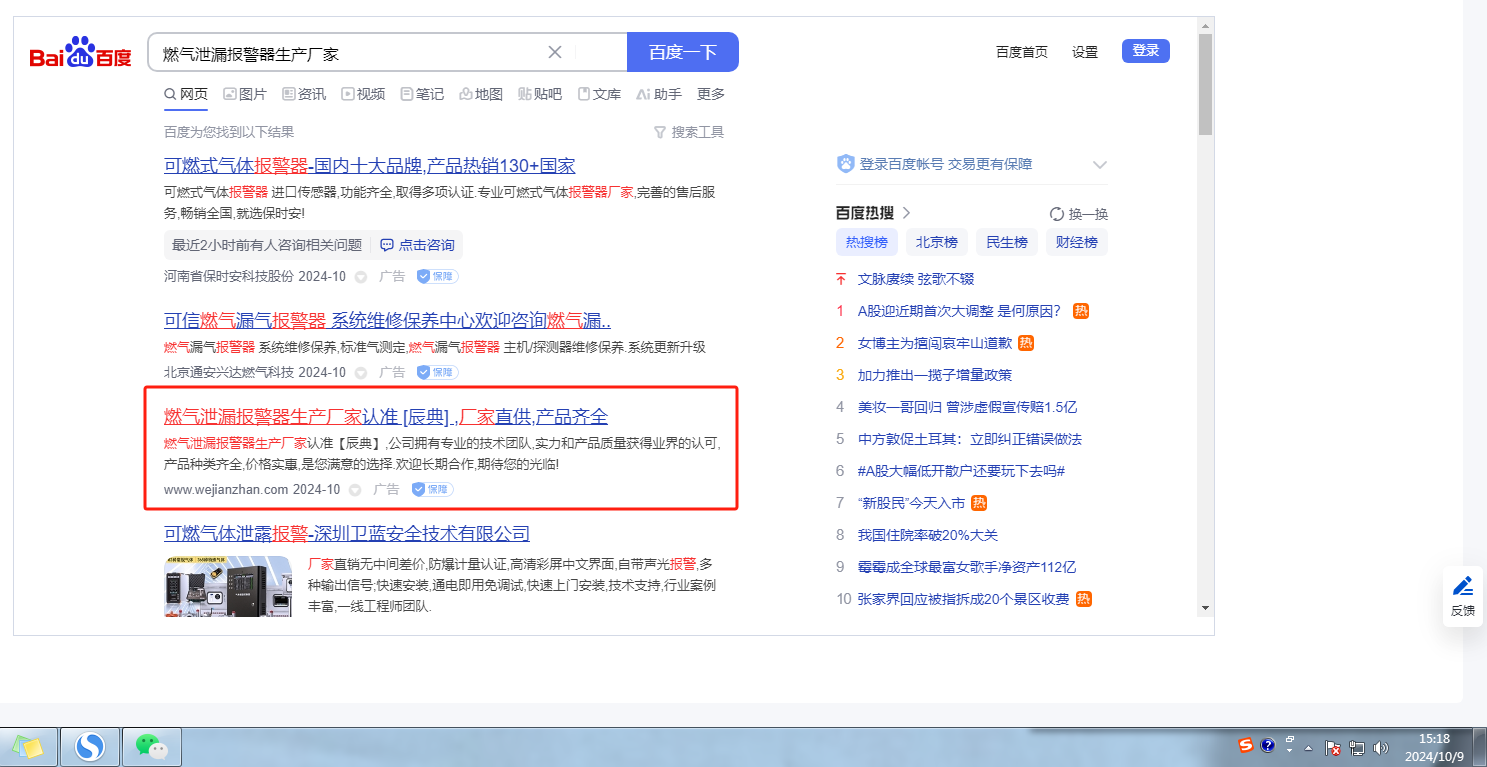Expand the 登录百度帐号 security notice chevron
This screenshot has height=767, width=1487.
pos(1100,165)
